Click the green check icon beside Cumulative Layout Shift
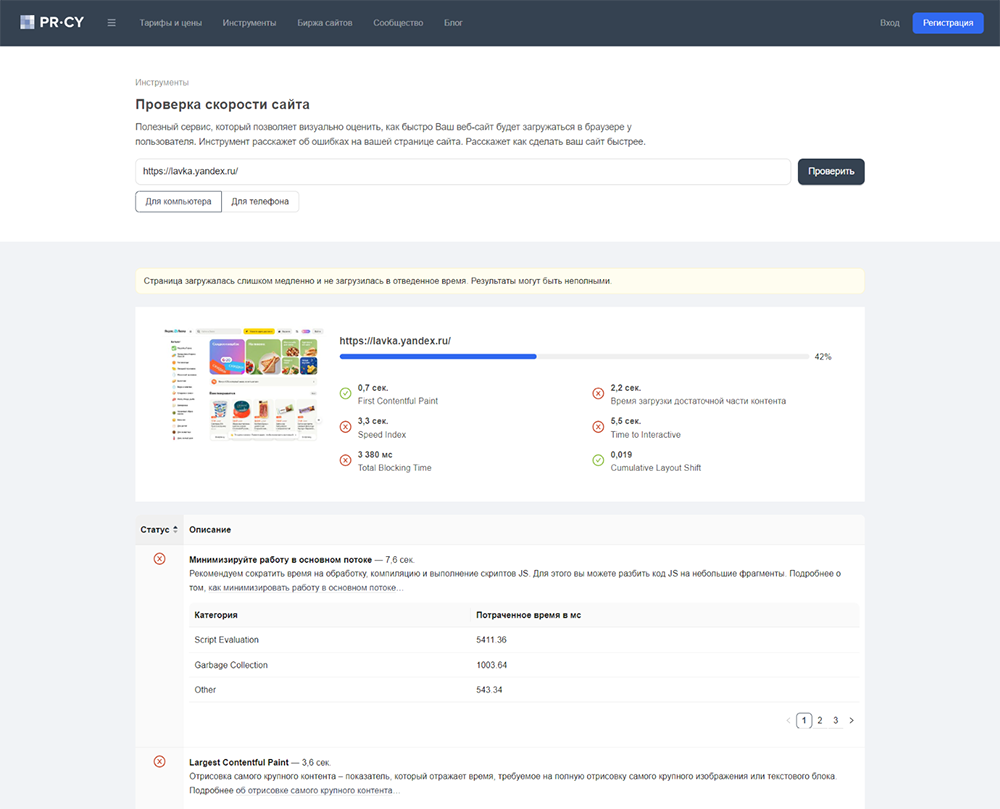Screen dimensions: 1000x809 pyautogui.click(x=598, y=460)
